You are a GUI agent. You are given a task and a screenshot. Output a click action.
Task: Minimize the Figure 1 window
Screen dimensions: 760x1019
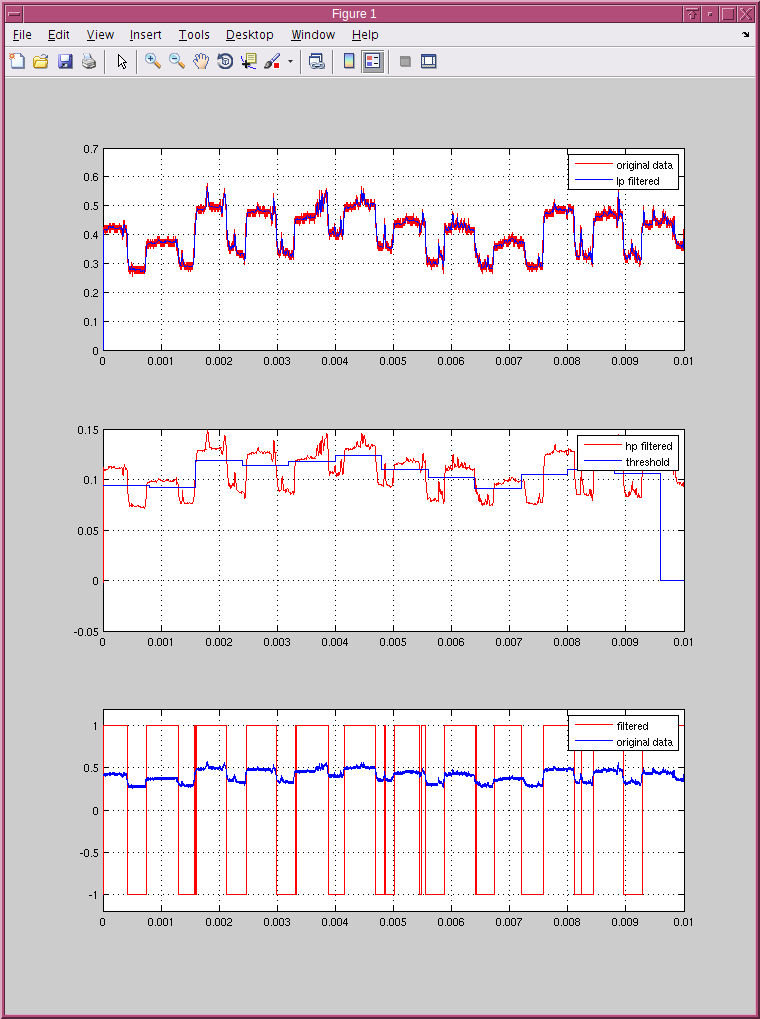click(711, 14)
